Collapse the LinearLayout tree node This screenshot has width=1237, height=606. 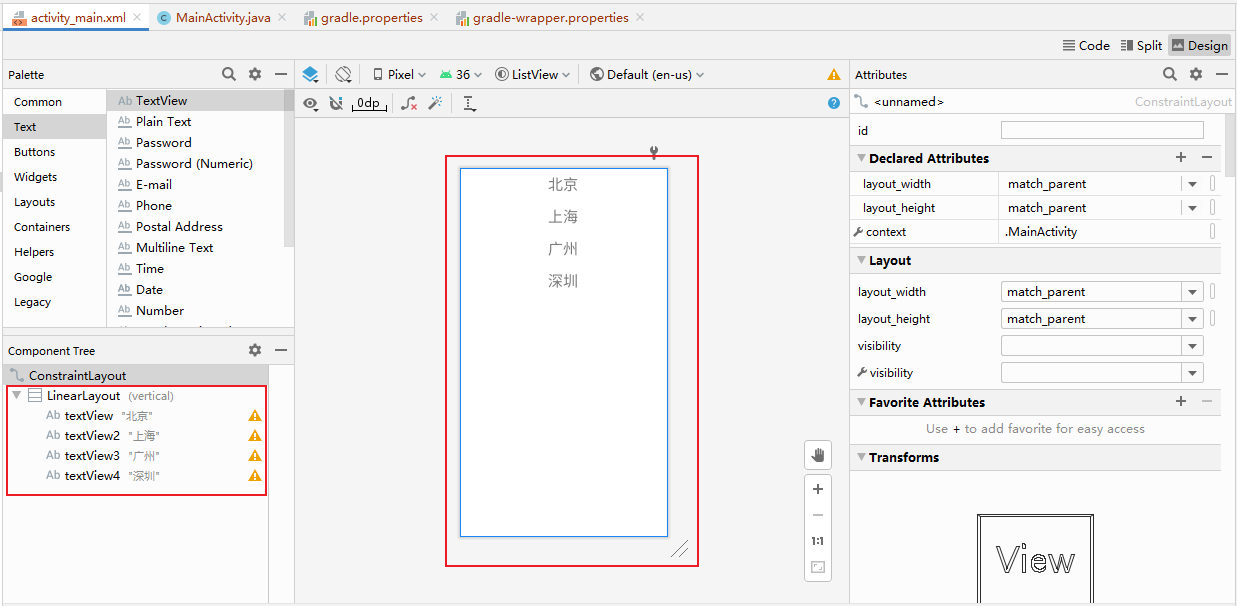[17, 396]
